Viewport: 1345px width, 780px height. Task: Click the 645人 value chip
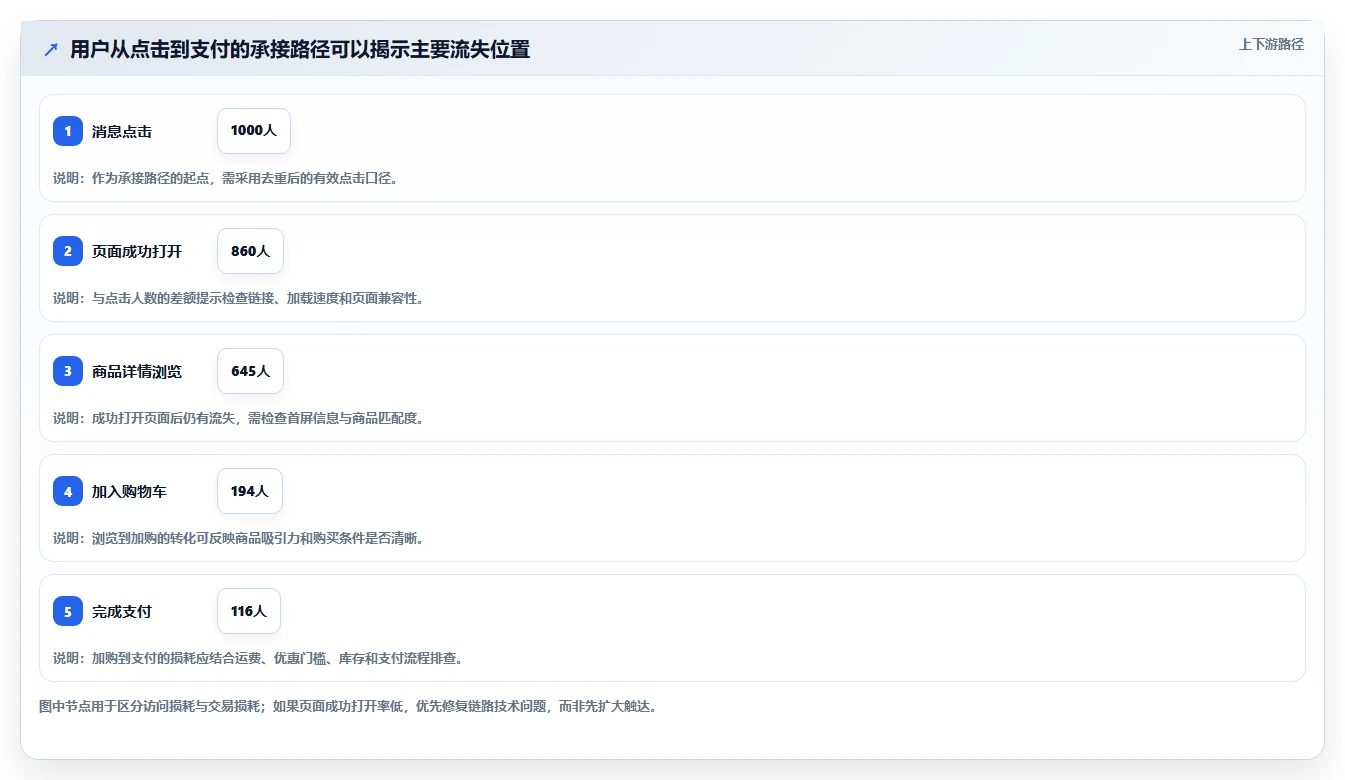[250, 371]
